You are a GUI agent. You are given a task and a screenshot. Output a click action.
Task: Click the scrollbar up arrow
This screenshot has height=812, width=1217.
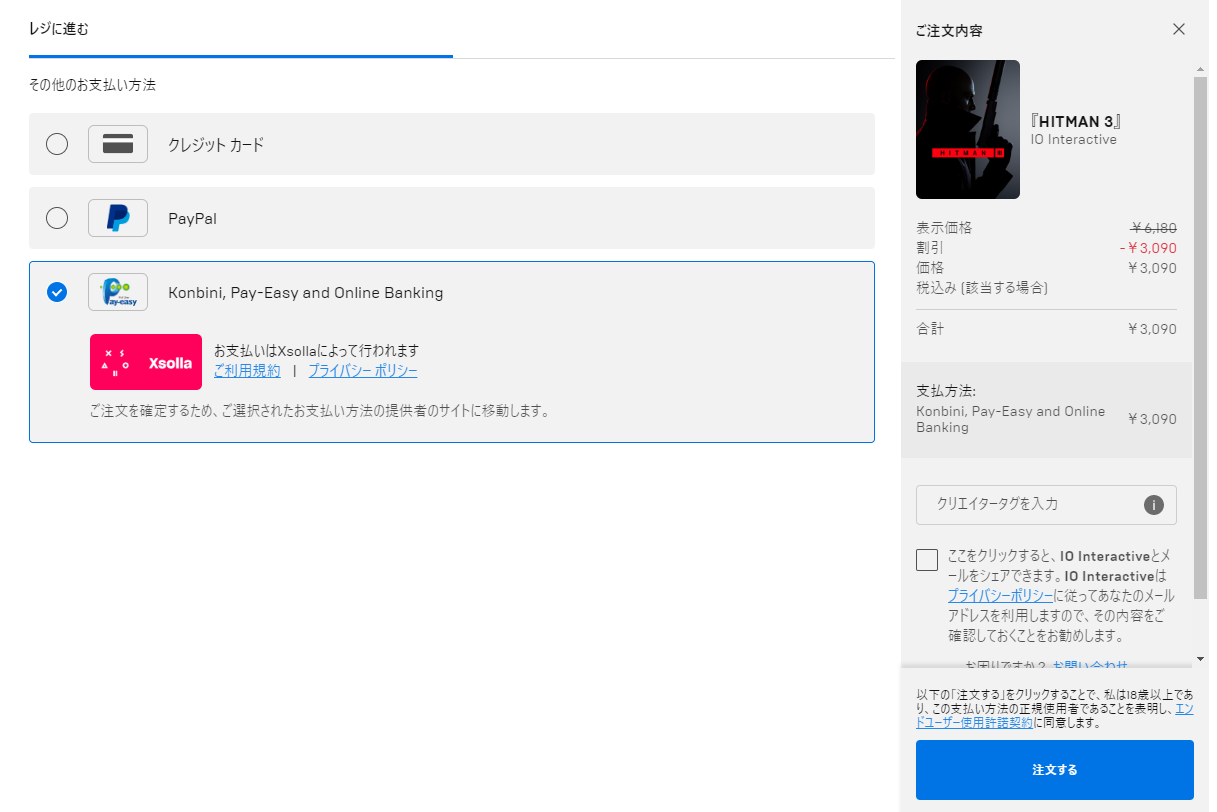point(1201,69)
